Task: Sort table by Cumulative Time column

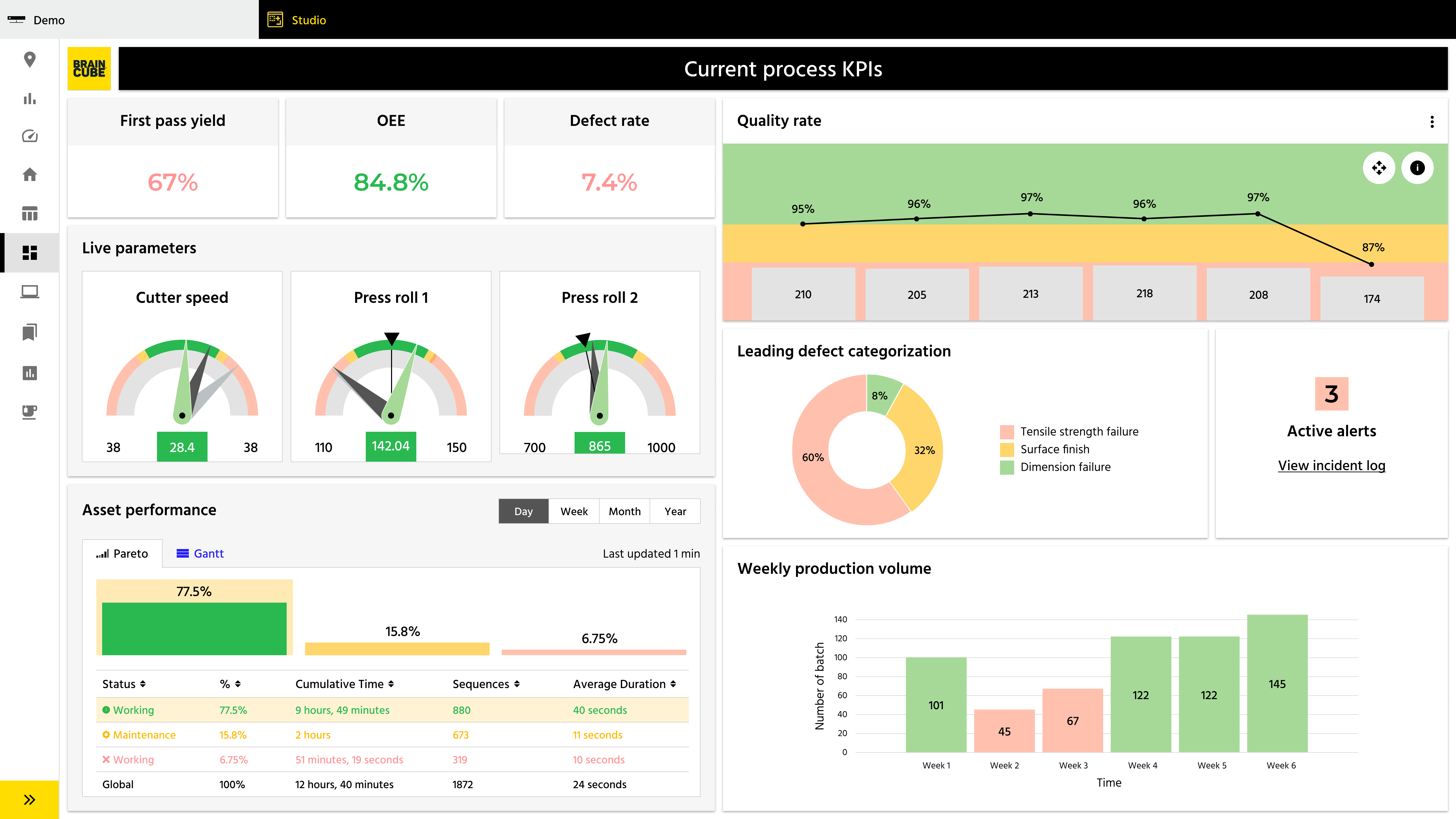Action: pyautogui.click(x=344, y=684)
